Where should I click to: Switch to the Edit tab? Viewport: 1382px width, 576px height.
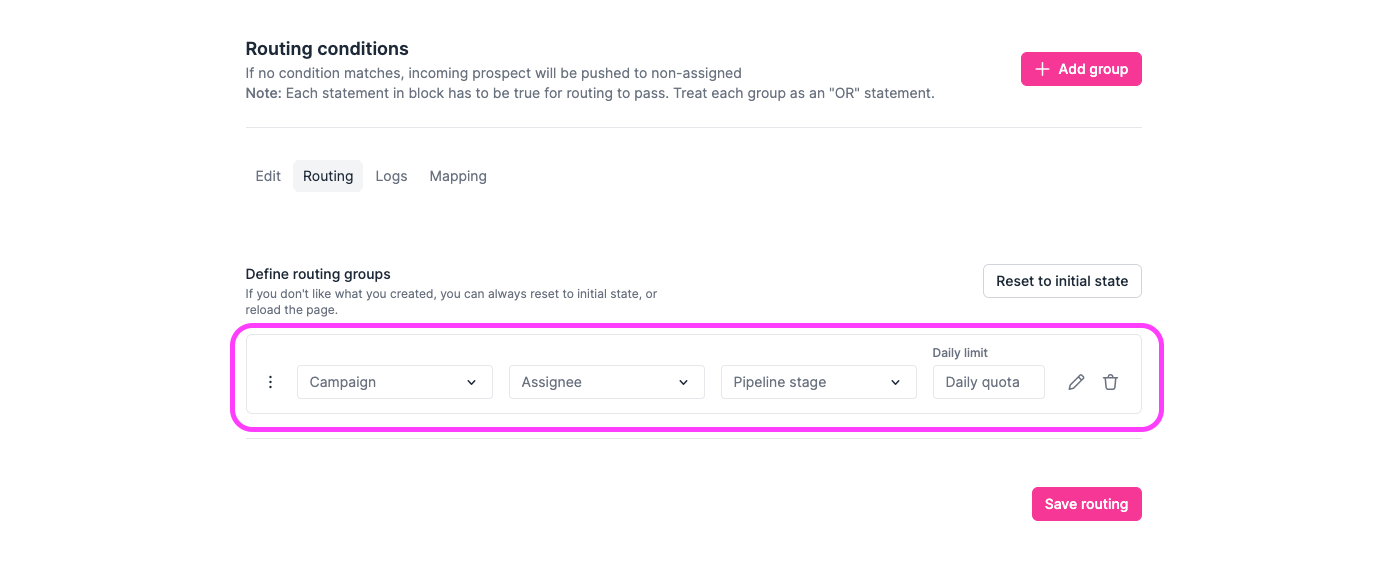tap(268, 176)
